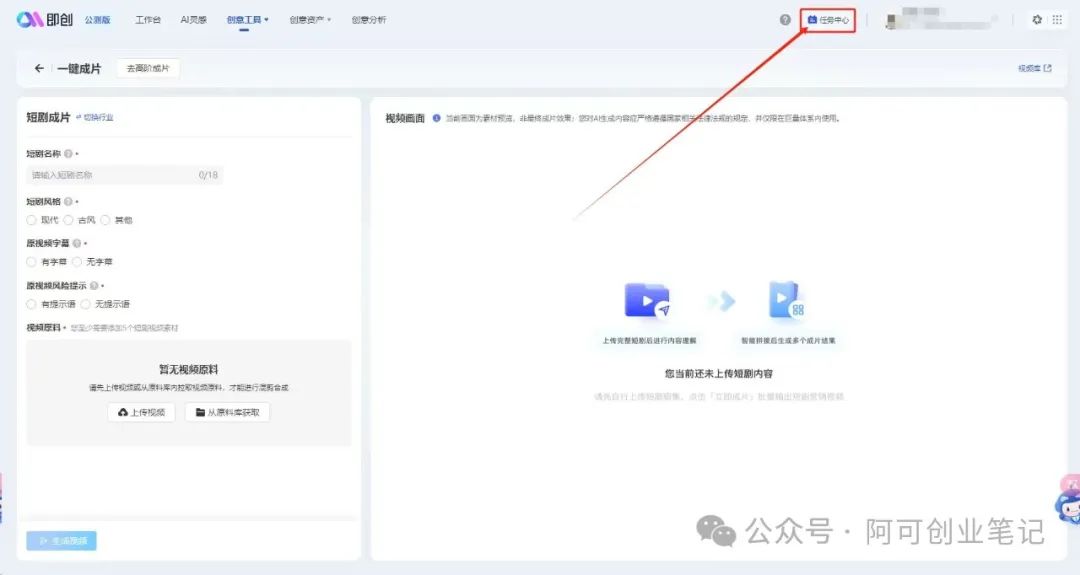Image resolution: width=1080 pixels, height=575 pixels.
Task: Open the 视频库 external link
Action: [x=1035, y=68]
